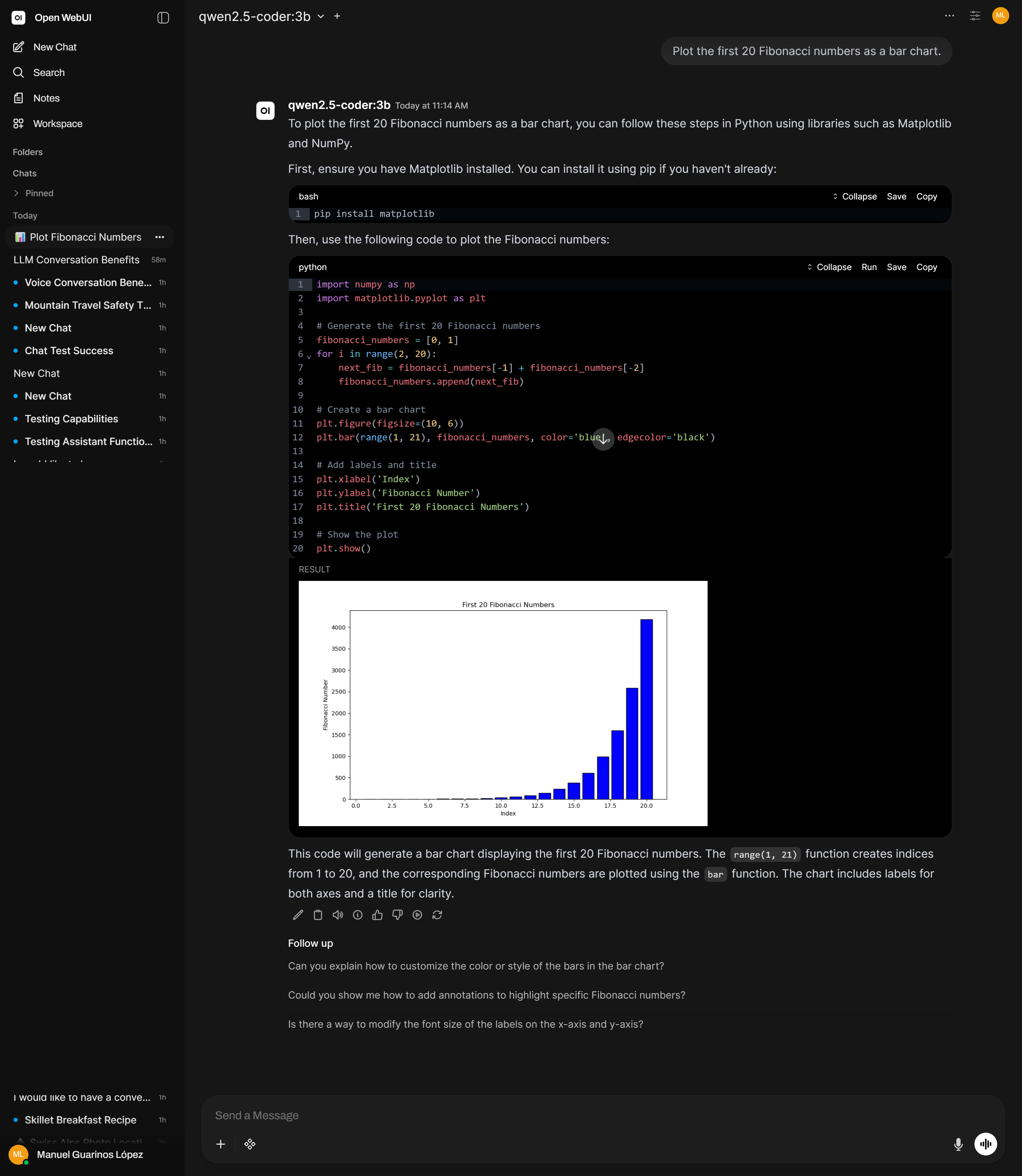Run the Python Fibonacci code
The image size is (1022, 1176).
point(869,267)
